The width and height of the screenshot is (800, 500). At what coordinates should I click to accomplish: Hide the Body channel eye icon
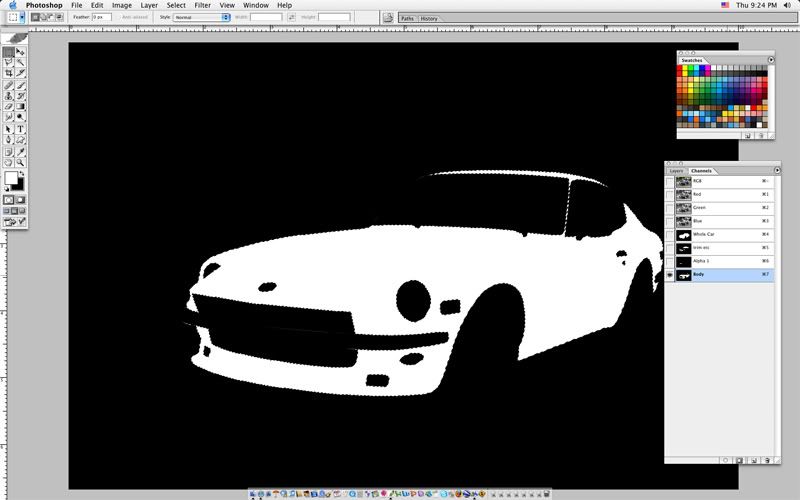pyautogui.click(x=670, y=274)
